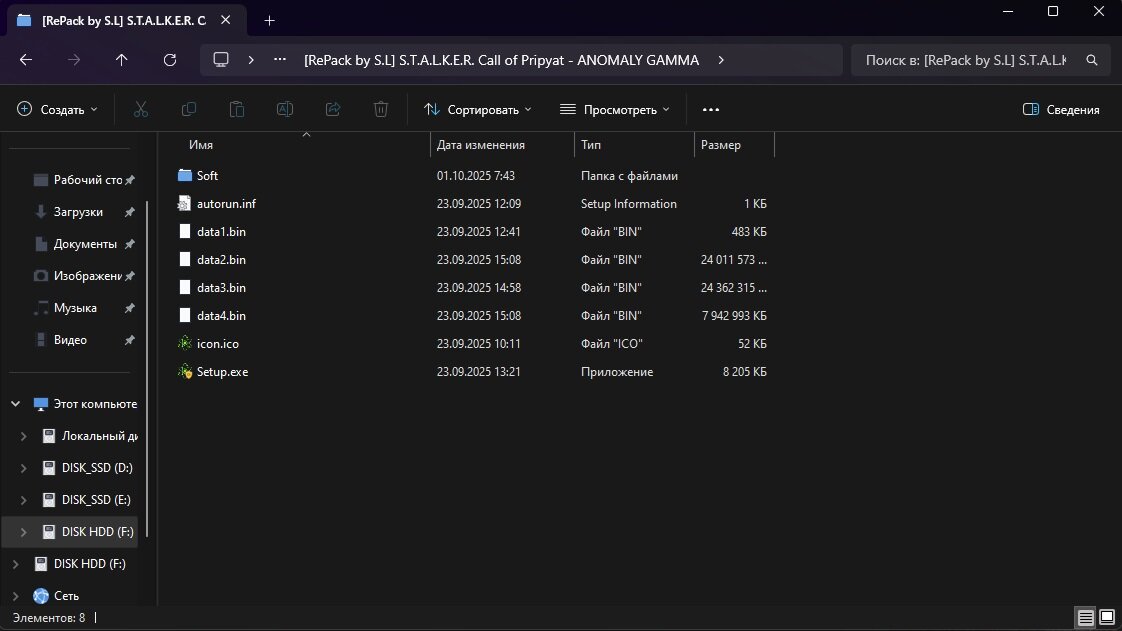
Task: Open the Сортировать dropdown menu
Action: click(x=477, y=110)
